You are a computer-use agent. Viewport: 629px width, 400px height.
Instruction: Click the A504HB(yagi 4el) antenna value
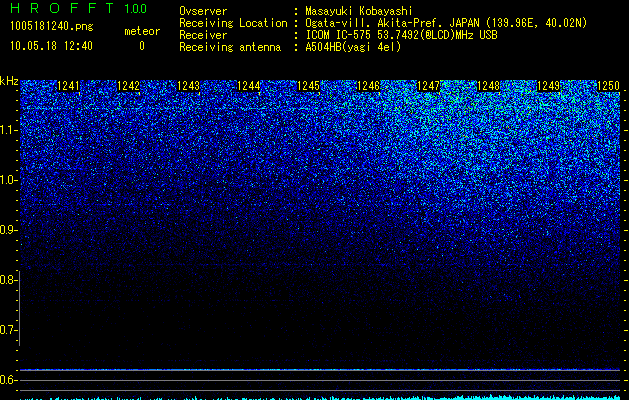click(353, 47)
